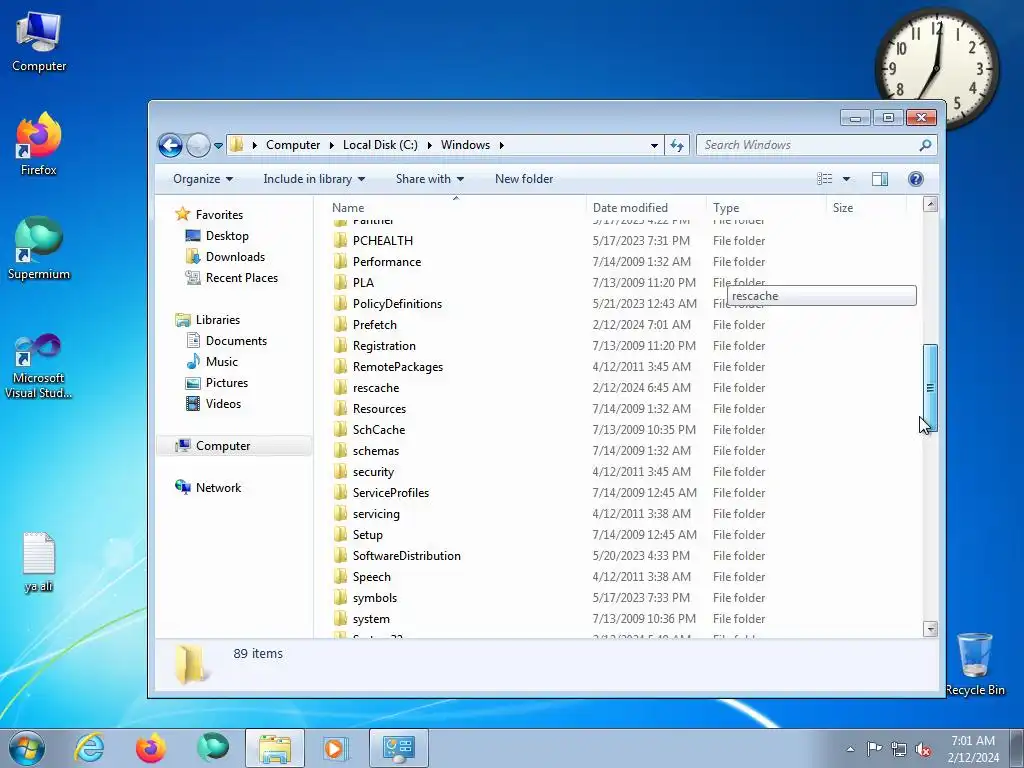This screenshot has height=768, width=1024.
Task: Open Explorer help button
Action: click(916, 179)
